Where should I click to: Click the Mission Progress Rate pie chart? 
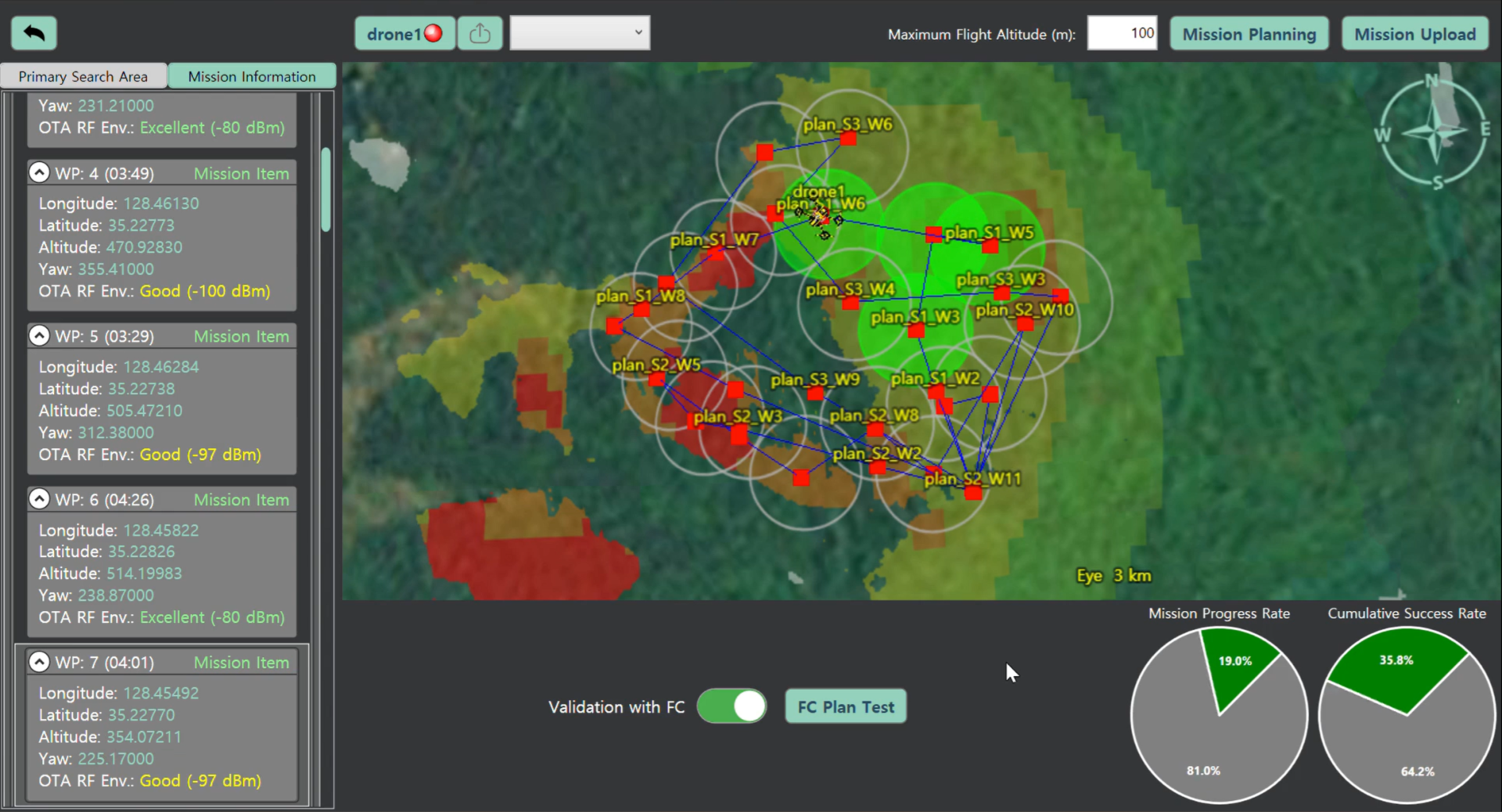(1219, 715)
